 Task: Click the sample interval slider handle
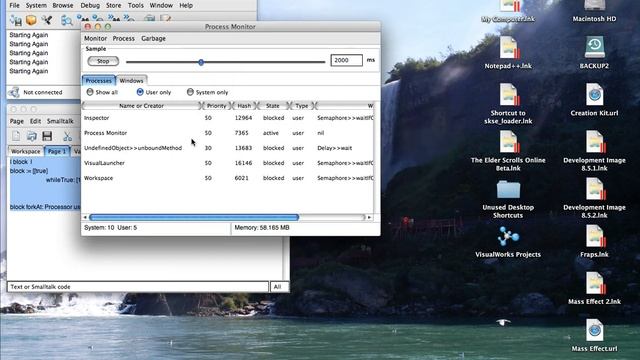pos(201,62)
